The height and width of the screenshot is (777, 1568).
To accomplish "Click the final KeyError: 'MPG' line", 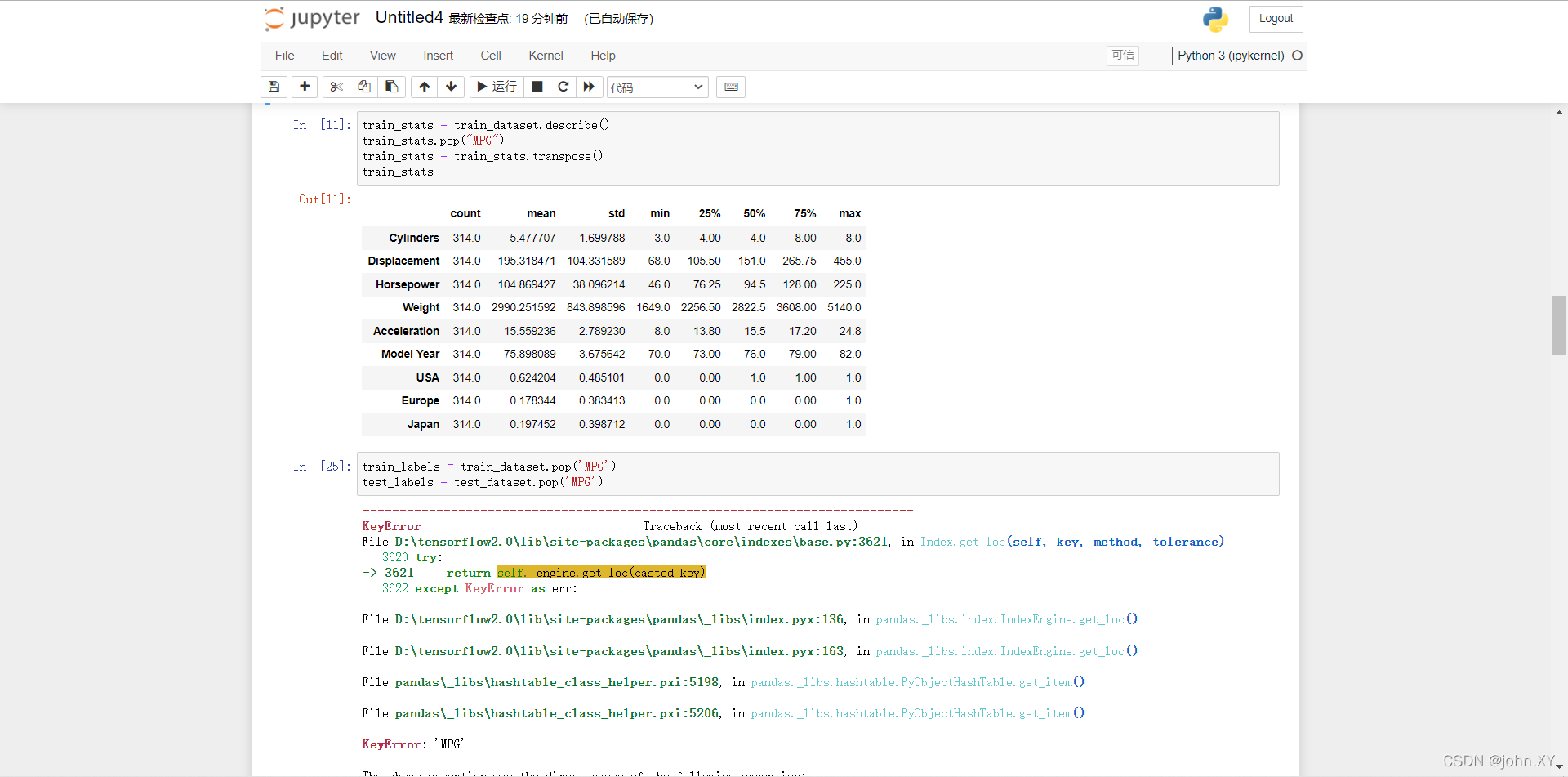I will [413, 744].
